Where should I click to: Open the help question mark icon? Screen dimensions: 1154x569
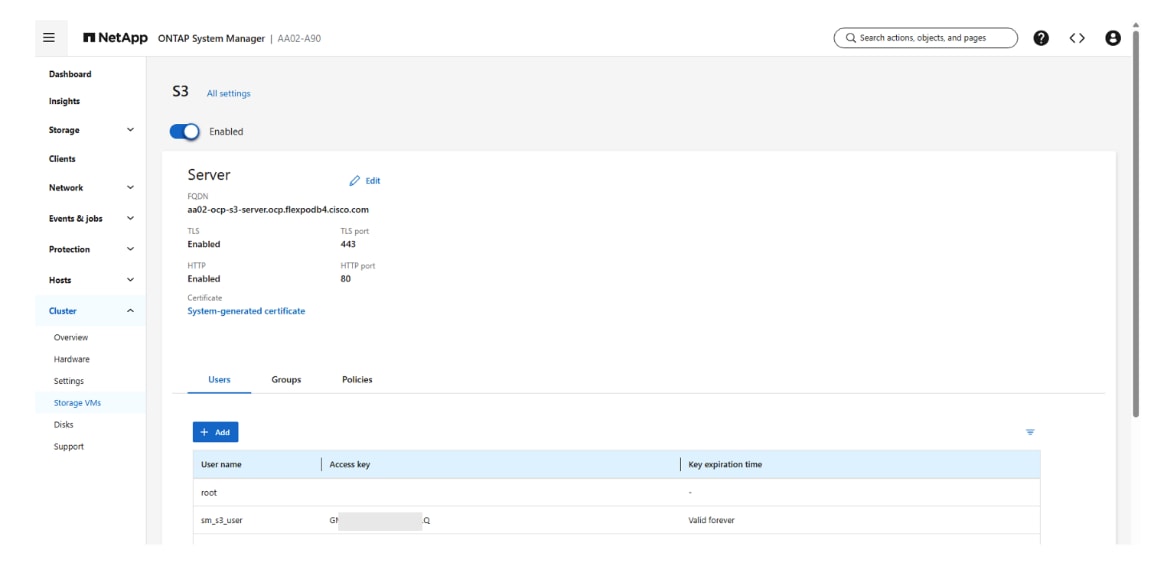(x=1041, y=38)
